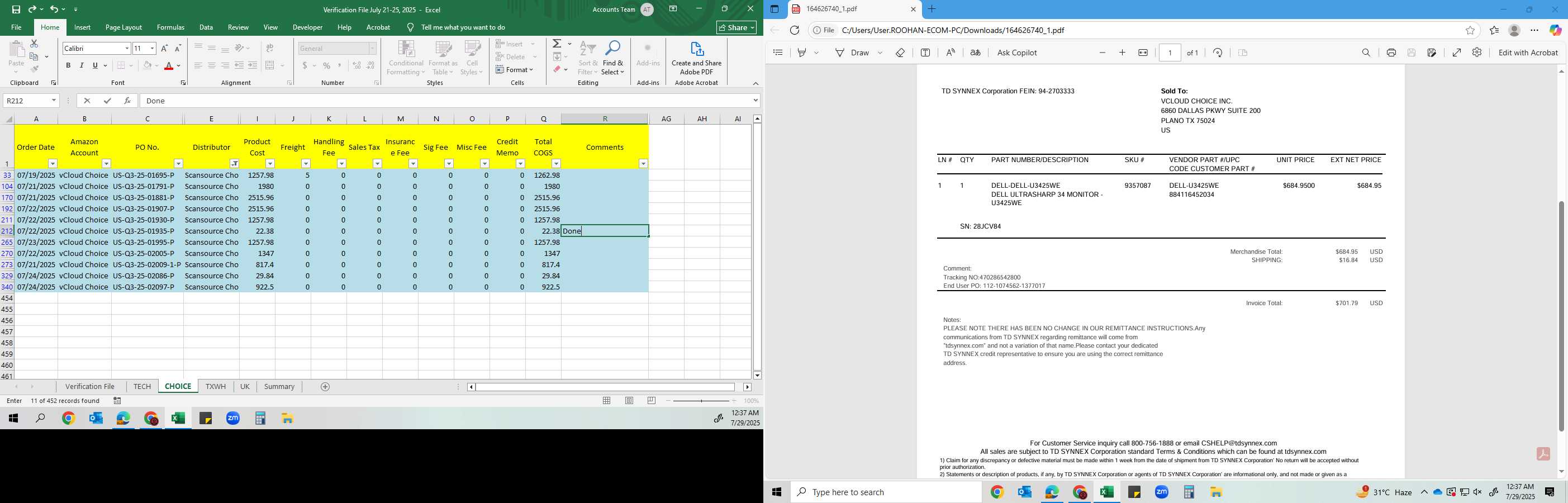Open the Total COGS column filter dropdown

(556, 164)
